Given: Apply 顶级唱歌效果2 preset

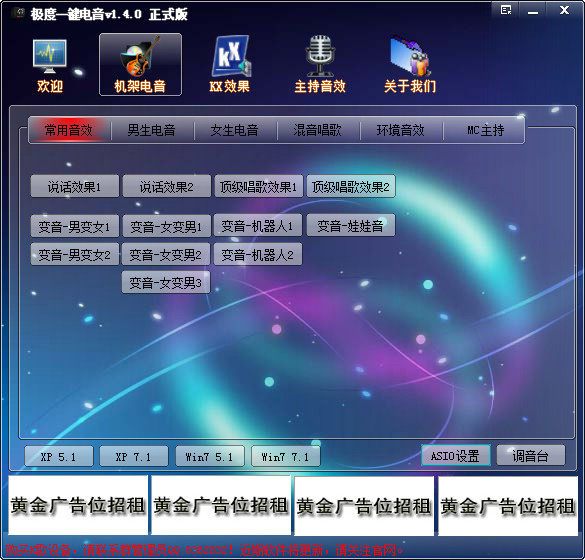Looking at the screenshot, I should coord(351,187).
